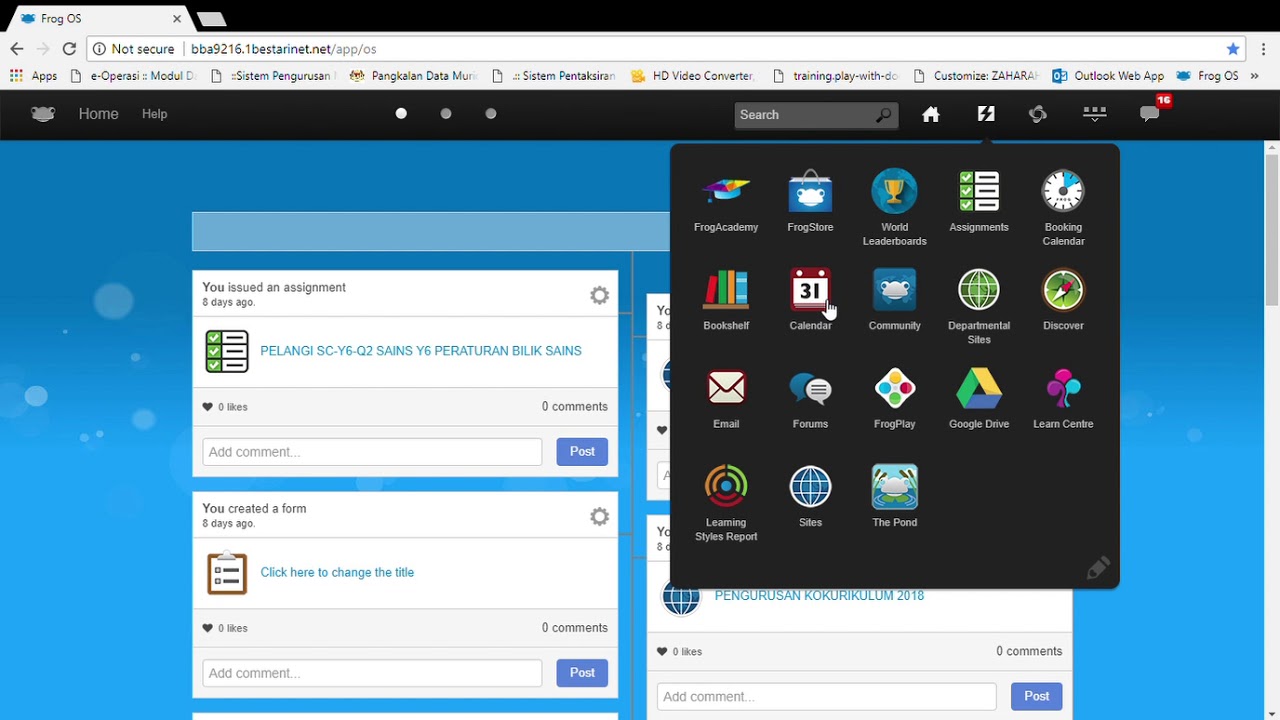Open the applications tray icon in top bar
The width and height of the screenshot is (1280, 720).
[1094, 114]
